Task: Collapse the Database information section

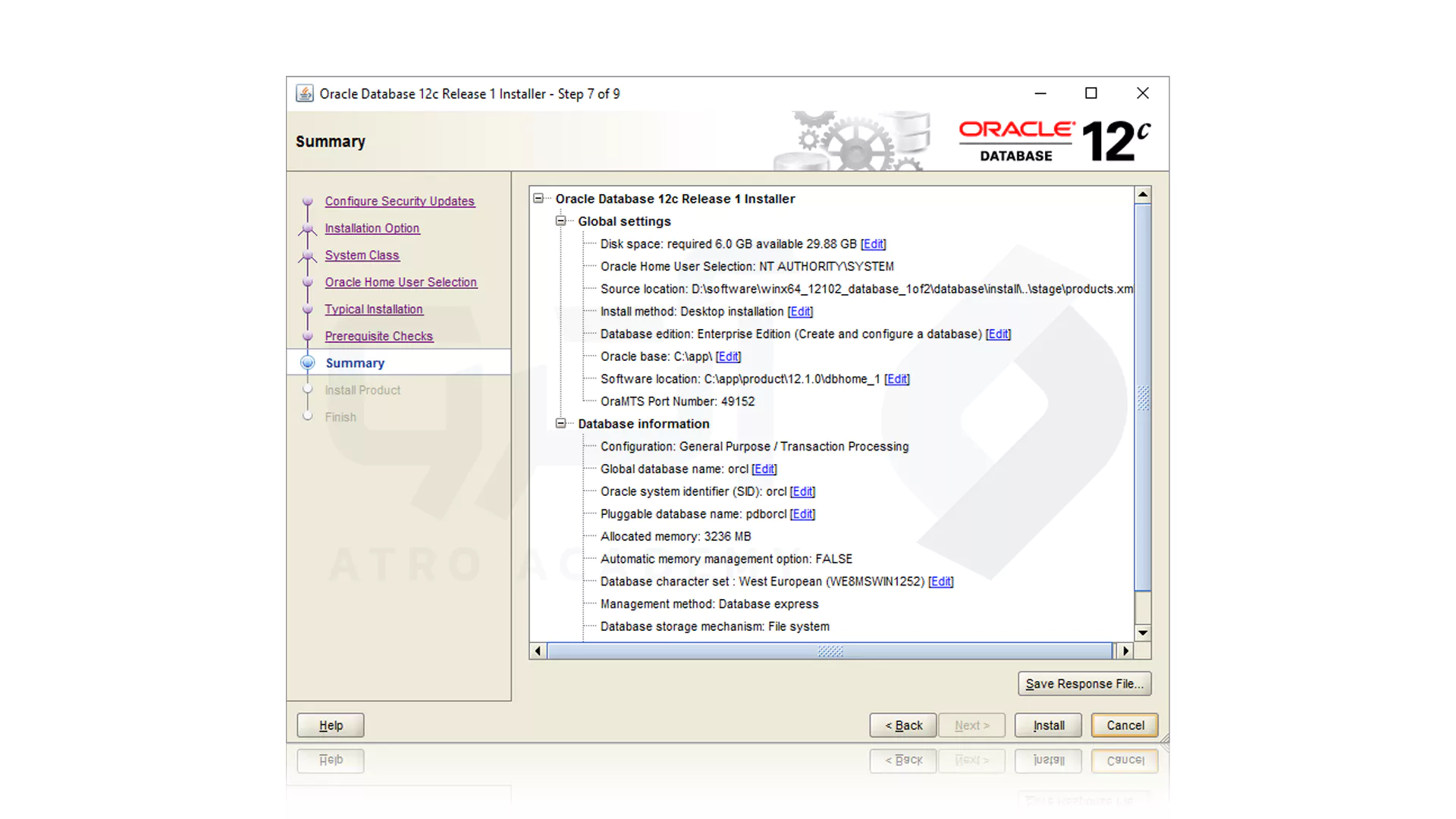Action: click(561, 424)
